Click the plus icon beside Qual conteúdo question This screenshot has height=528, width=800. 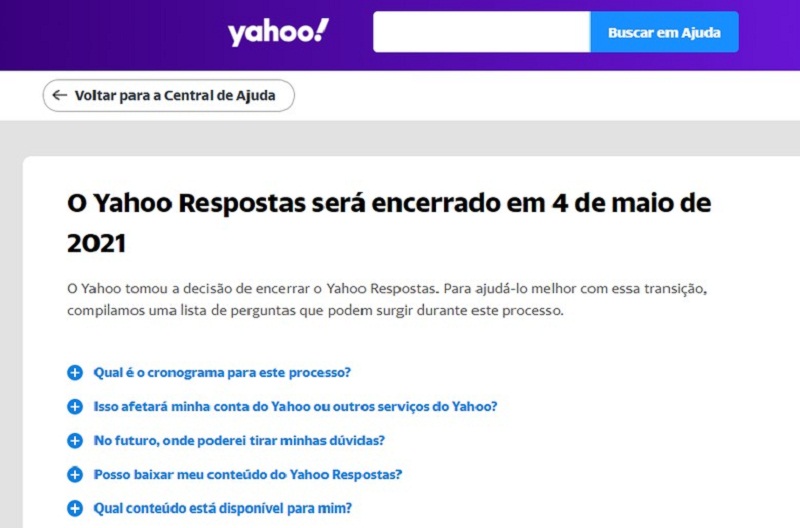pyautogui.click(x=75, y=508)
